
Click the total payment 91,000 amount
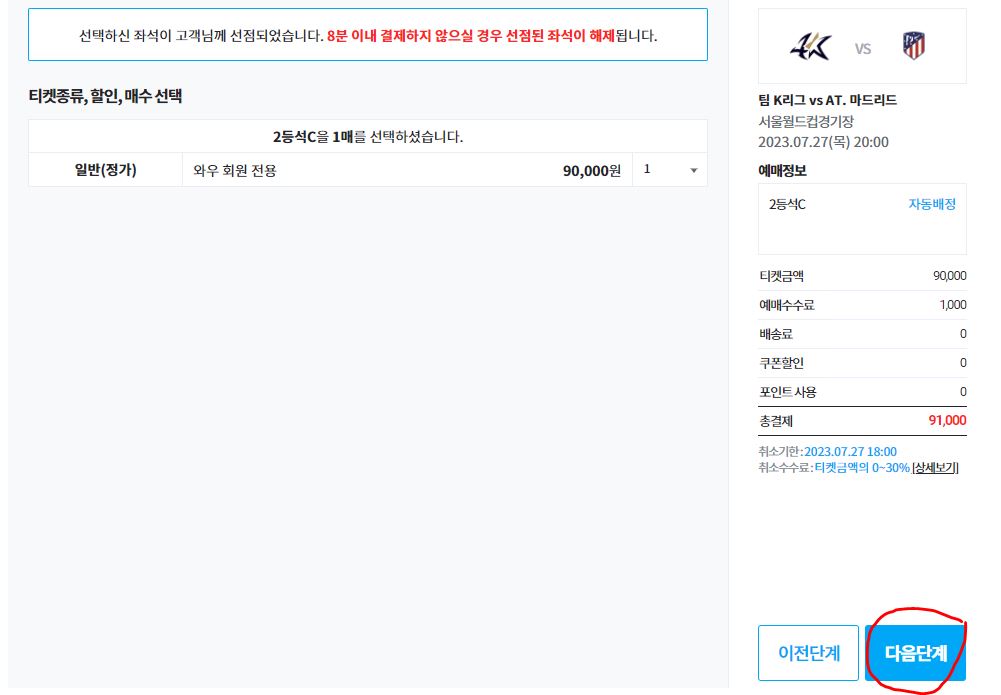(x=947, y=421)
